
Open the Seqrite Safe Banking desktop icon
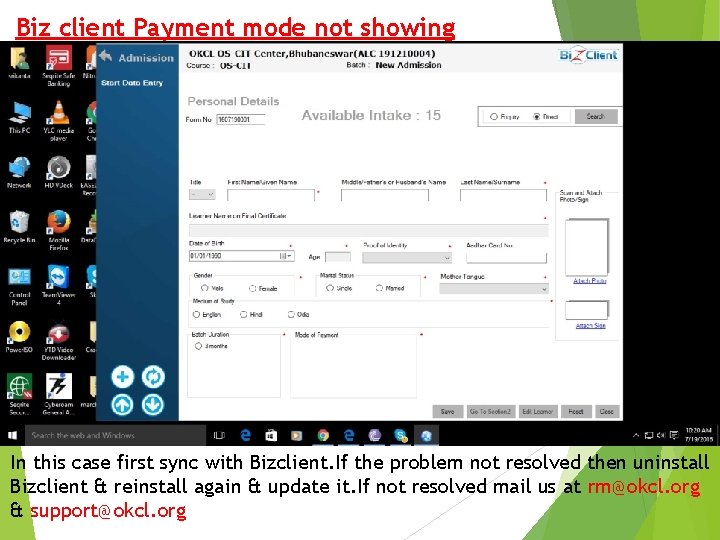(59, 66)
